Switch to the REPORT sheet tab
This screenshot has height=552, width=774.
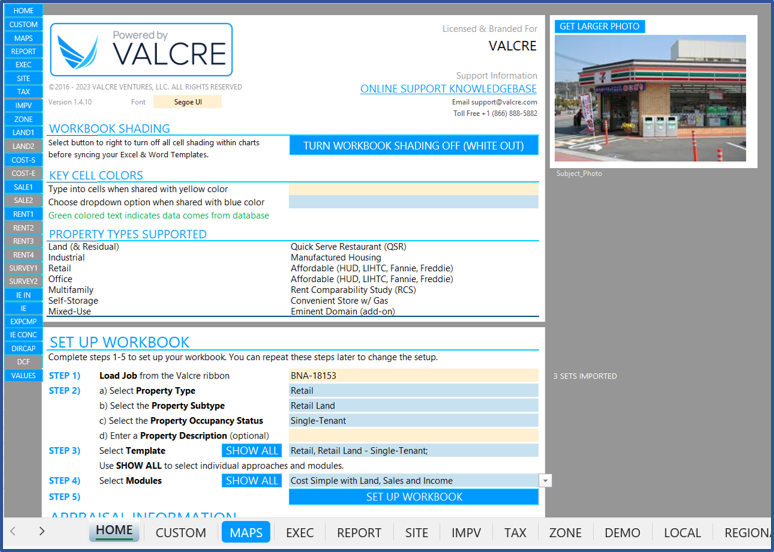pyautogui.click(x=359, y=533)
